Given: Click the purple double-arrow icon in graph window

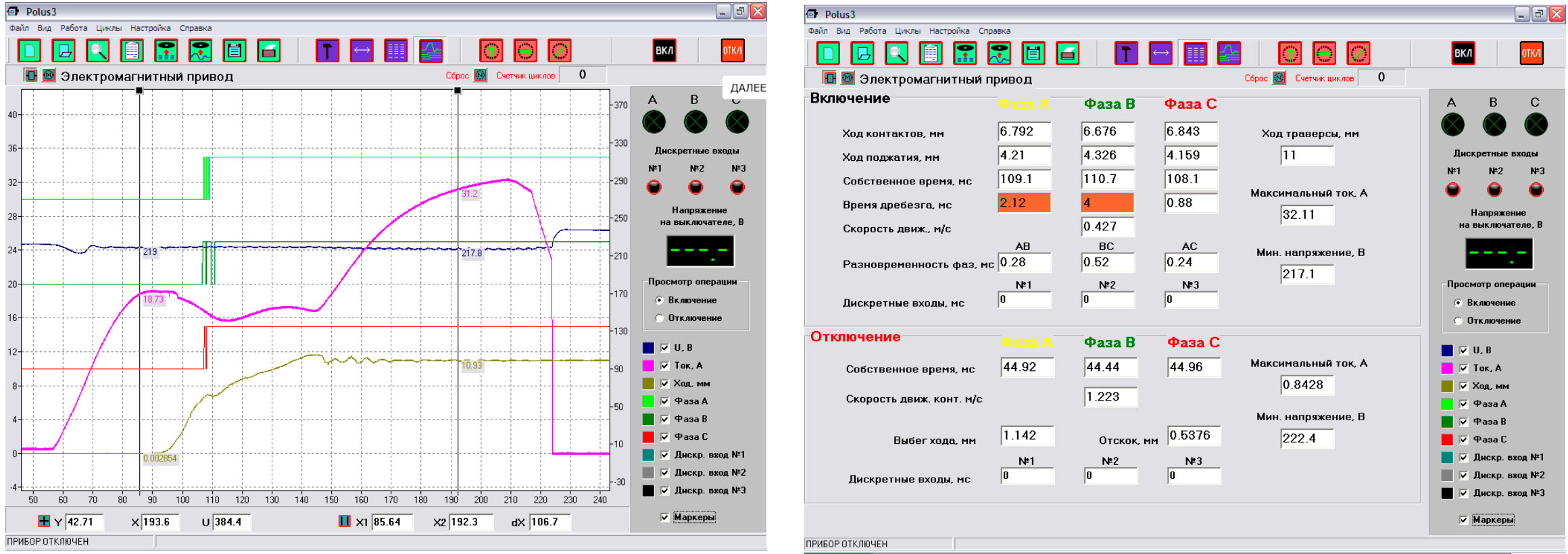Looking at the screenshot, I should (362, 51).
